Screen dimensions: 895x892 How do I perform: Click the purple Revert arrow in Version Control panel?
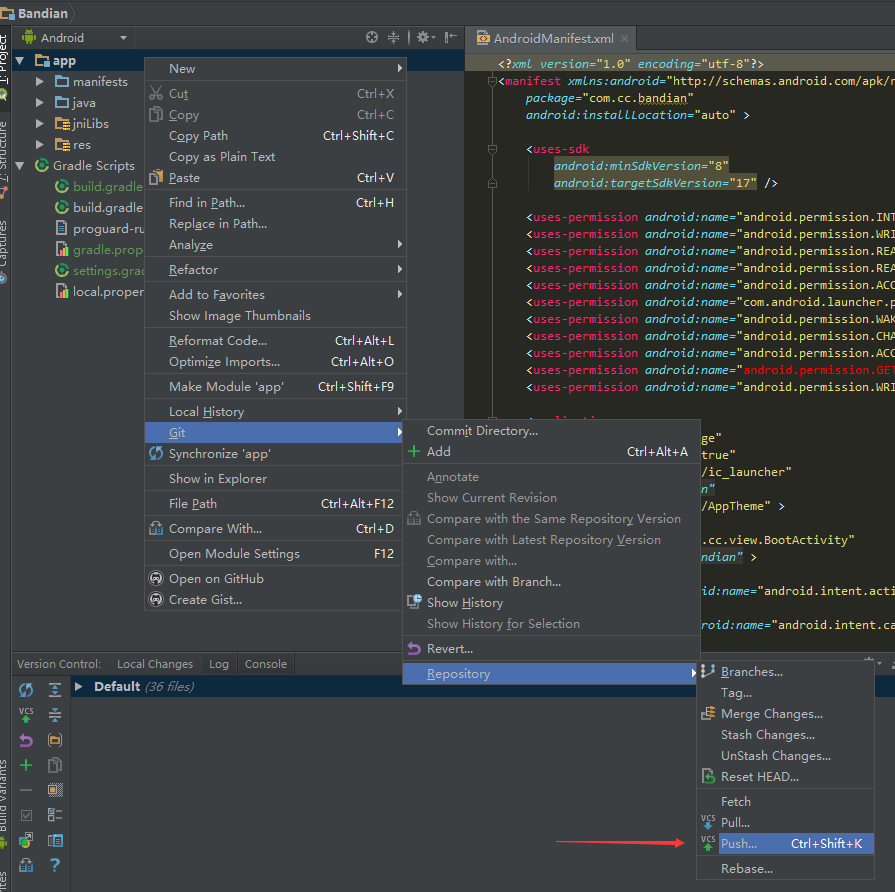point(26,740)
